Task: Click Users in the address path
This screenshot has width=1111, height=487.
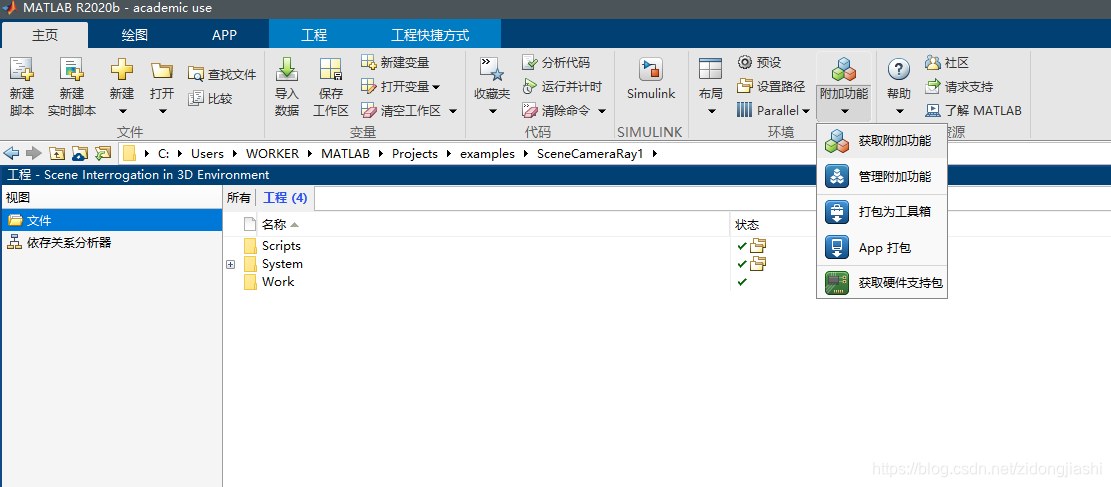Action: [207, 154]
